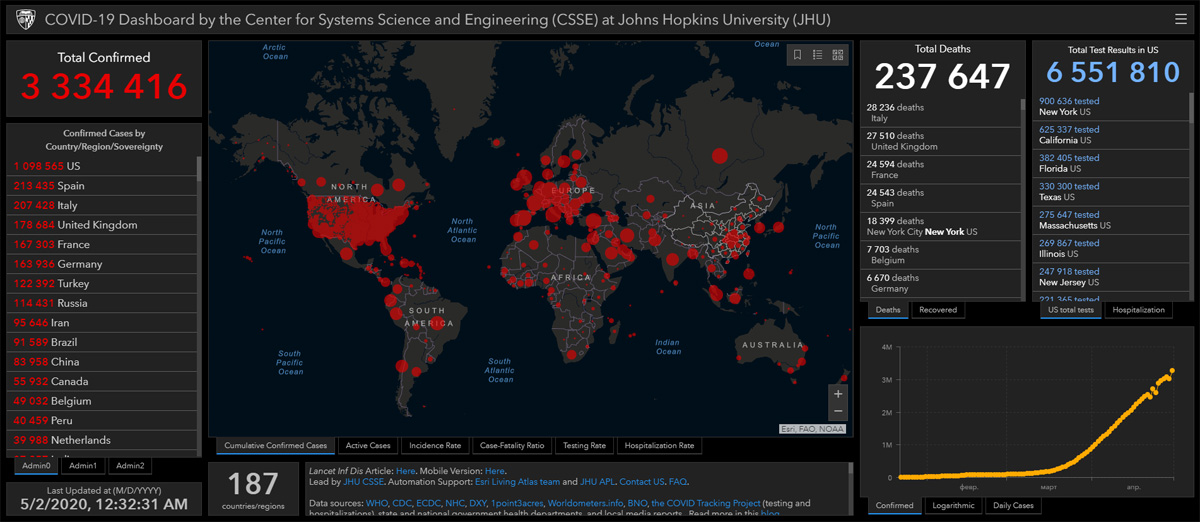1200x522 pixels.
Task: Open the Hospitalization tab under test results
Action: (x=1139, y=310)
